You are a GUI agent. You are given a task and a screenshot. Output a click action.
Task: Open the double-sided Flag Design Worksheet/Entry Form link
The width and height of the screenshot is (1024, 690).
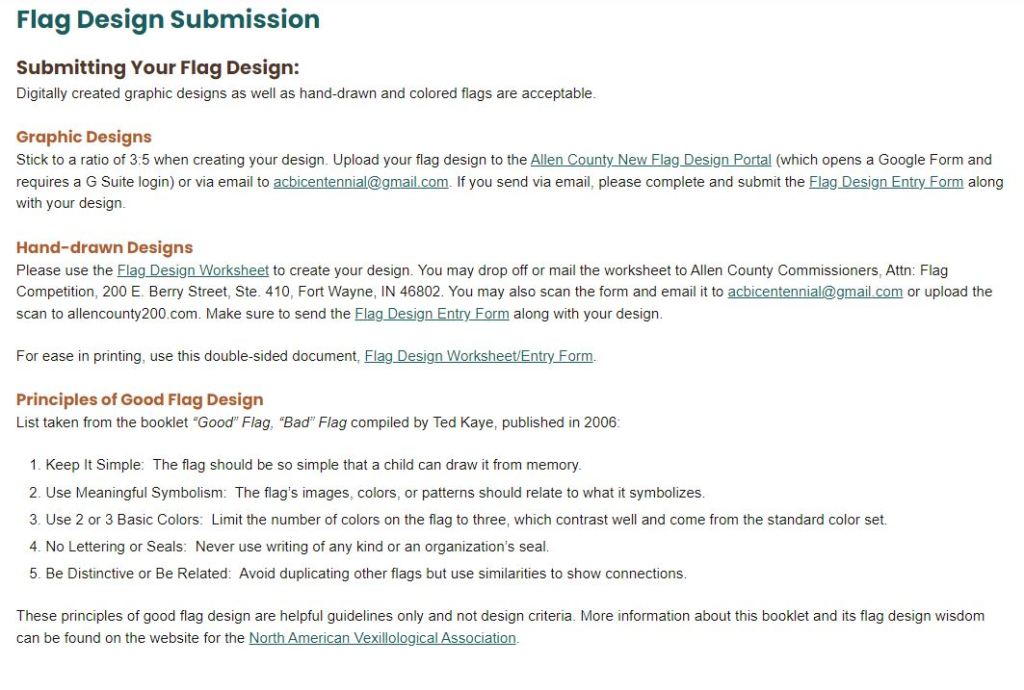pos(478,356)
